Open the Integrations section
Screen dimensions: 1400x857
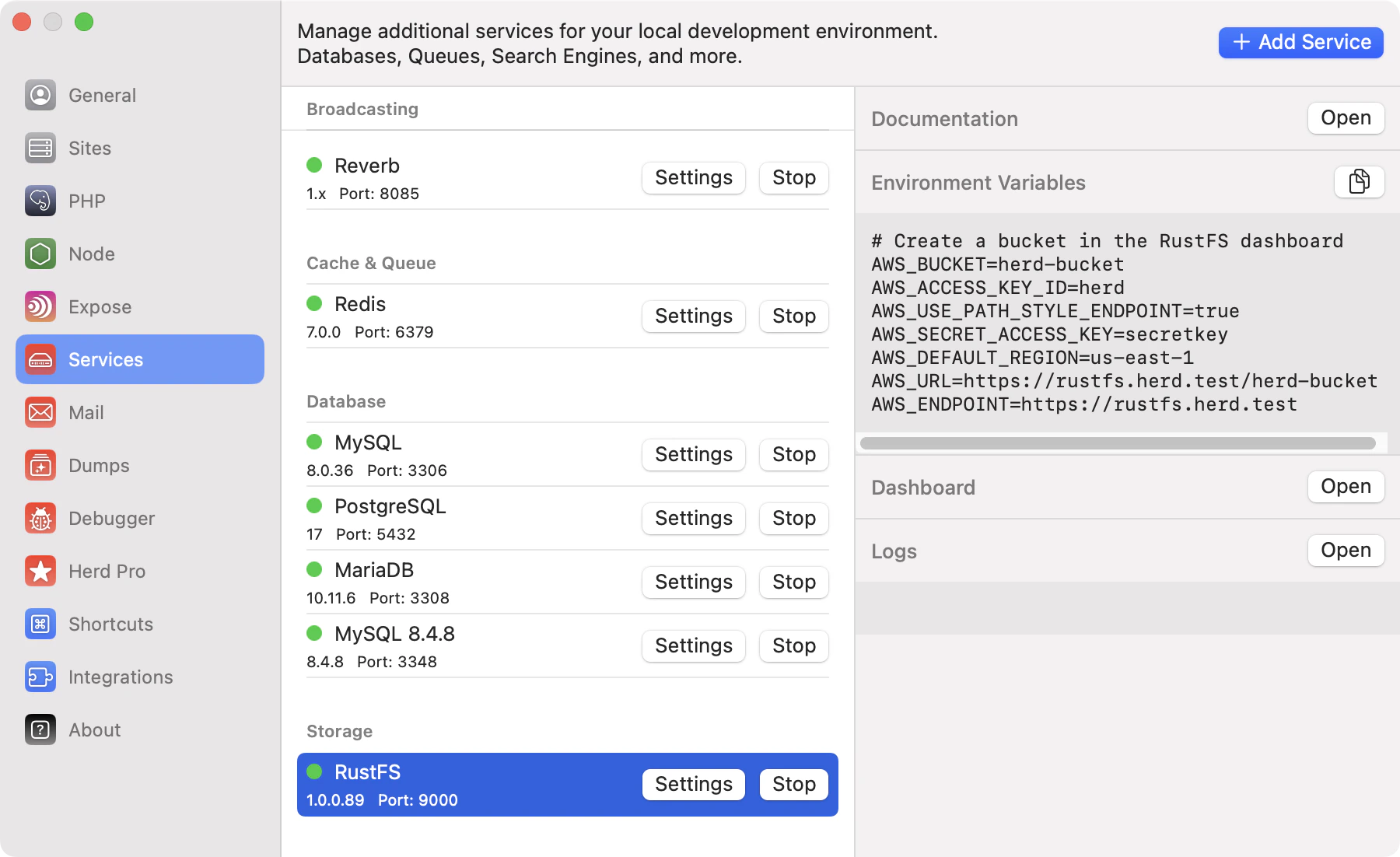click(121, 677)
